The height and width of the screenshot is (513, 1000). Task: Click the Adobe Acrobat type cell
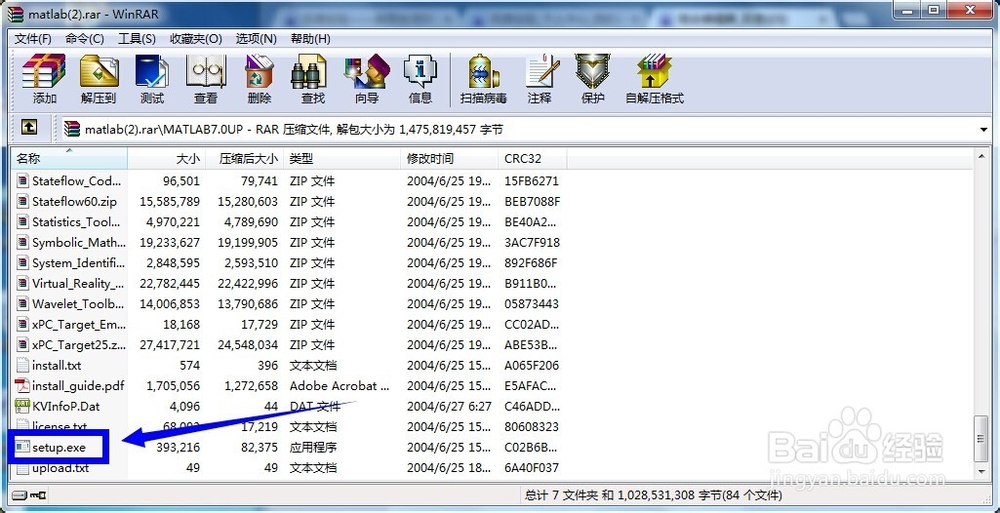click(339, 386)
